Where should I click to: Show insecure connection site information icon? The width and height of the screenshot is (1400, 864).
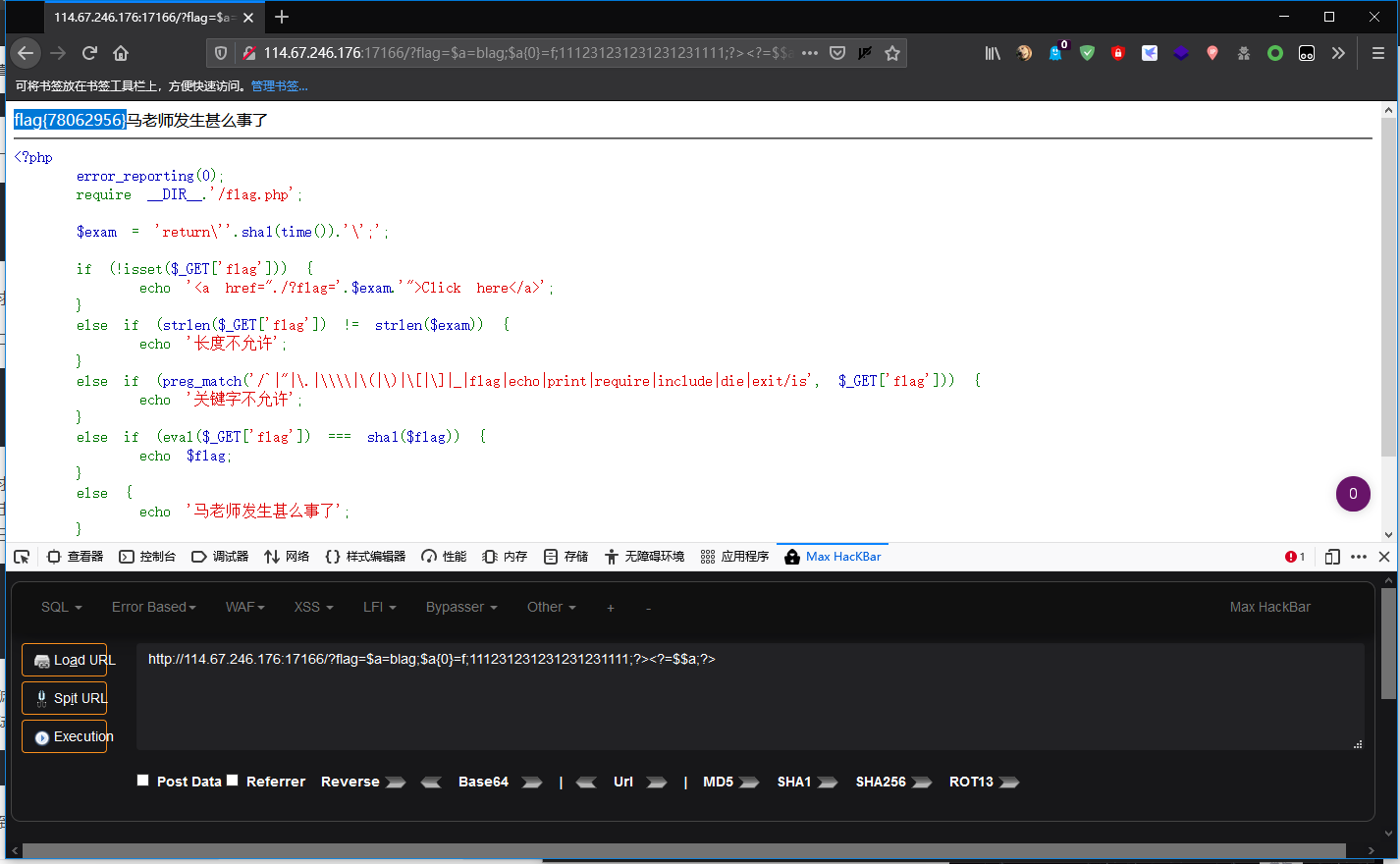pos(248,53)
